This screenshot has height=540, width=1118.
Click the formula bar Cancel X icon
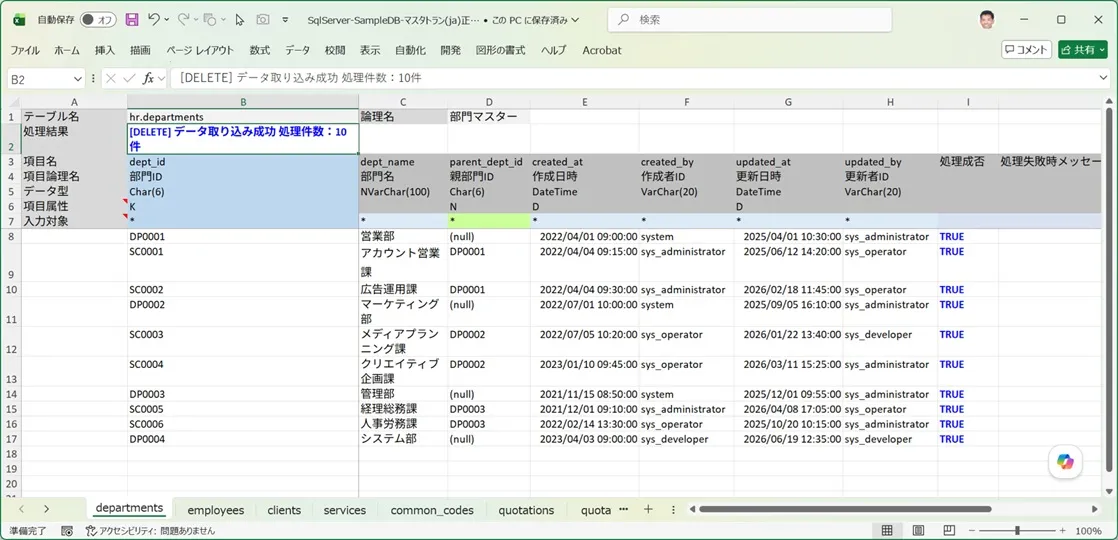tap(111, 78)
